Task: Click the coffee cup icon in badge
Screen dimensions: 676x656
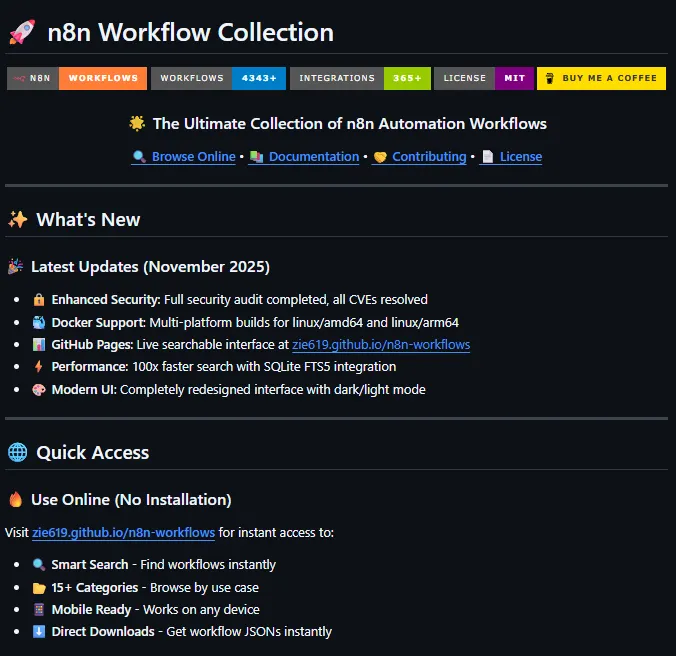Action: tap(550, 78)
